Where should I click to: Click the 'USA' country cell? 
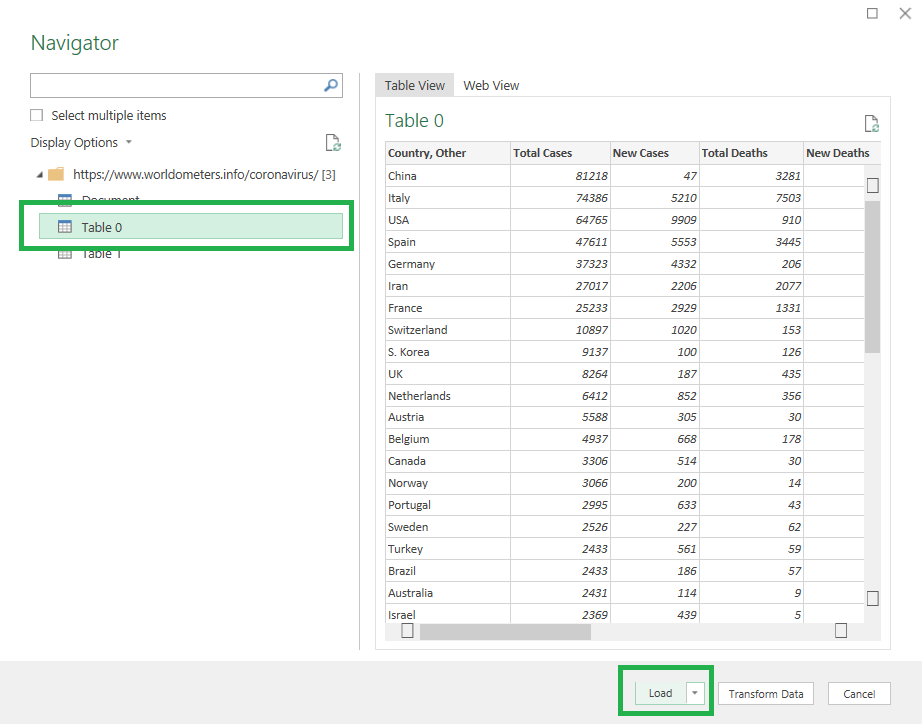(447, 220)
